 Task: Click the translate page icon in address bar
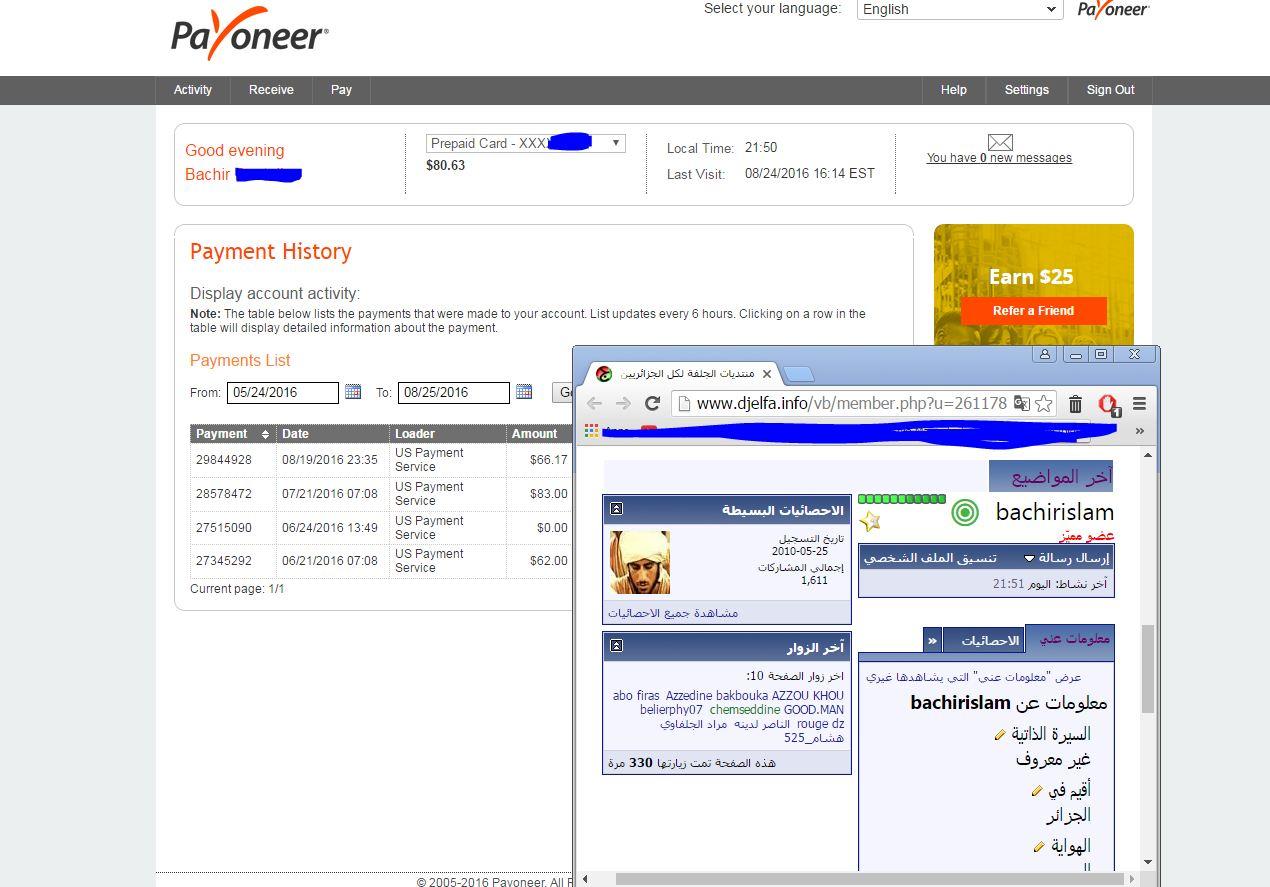click(1021, 403)
